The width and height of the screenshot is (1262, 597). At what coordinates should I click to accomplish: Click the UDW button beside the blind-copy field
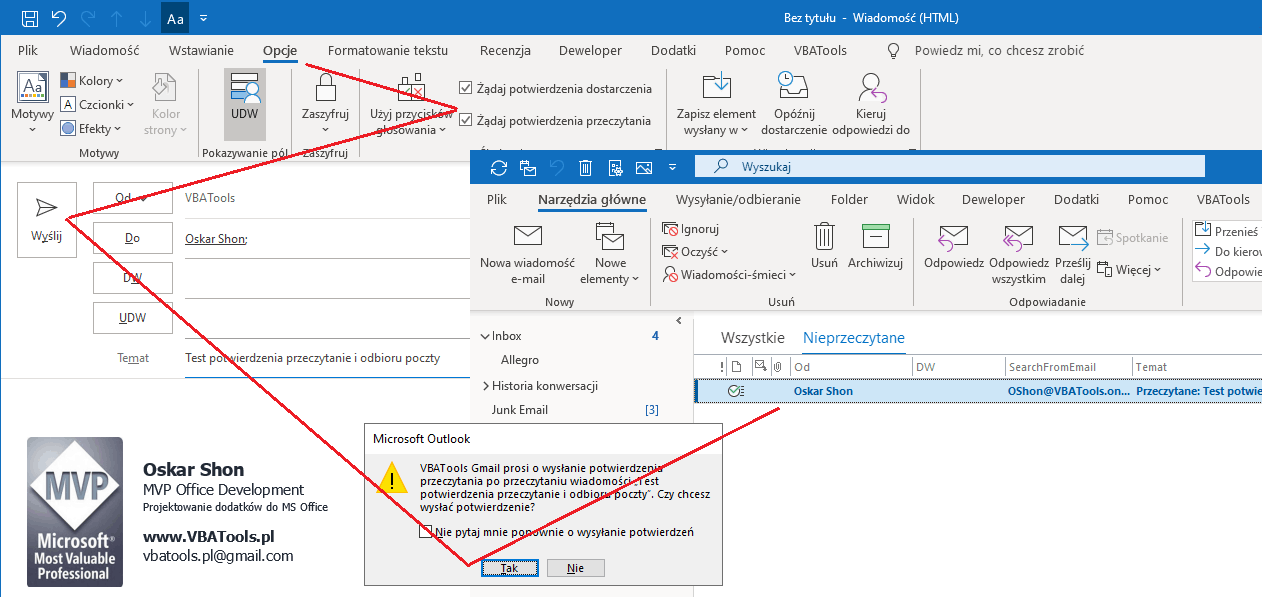pos(132,318)
